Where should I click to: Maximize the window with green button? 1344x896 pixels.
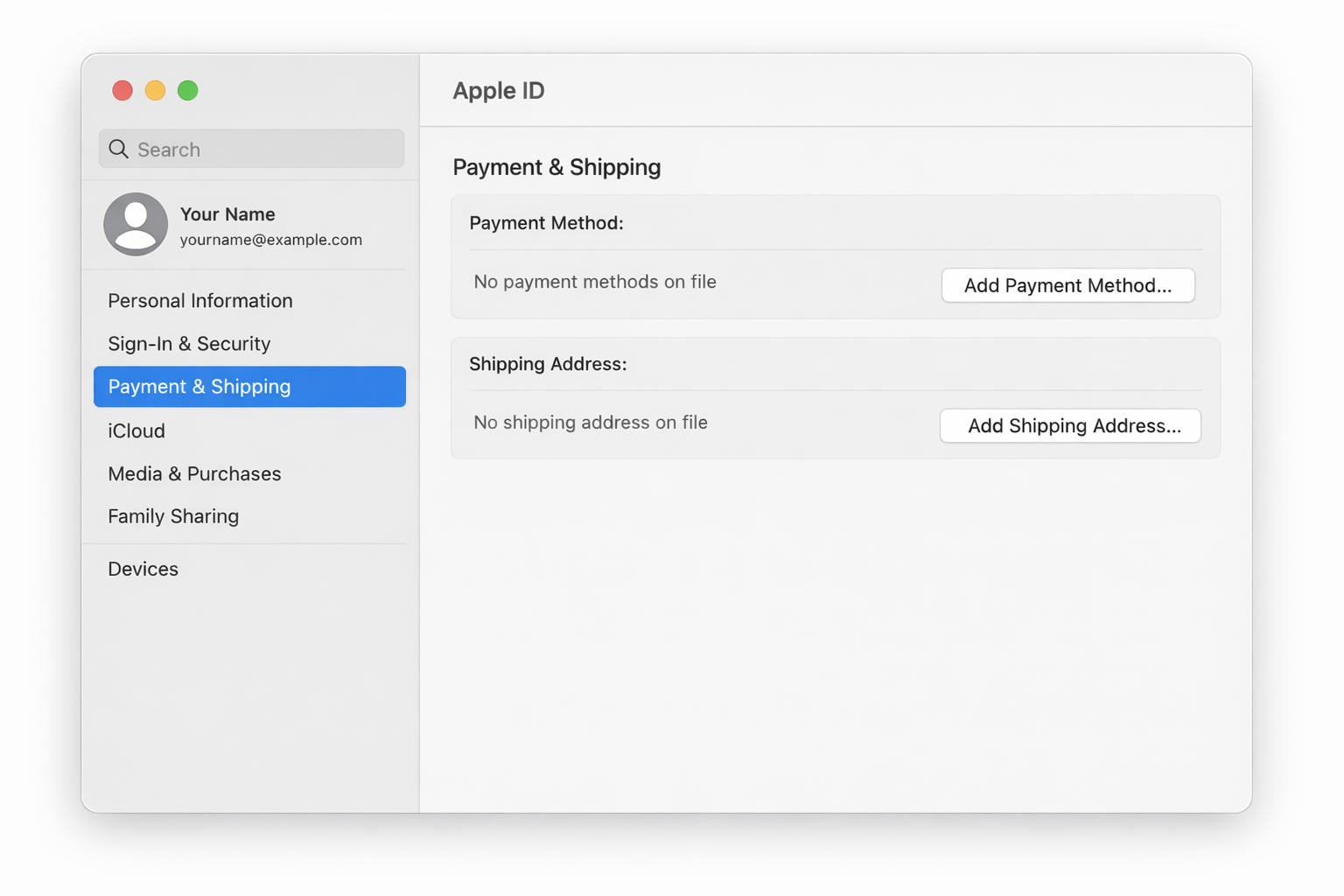[x=187, y=90]
